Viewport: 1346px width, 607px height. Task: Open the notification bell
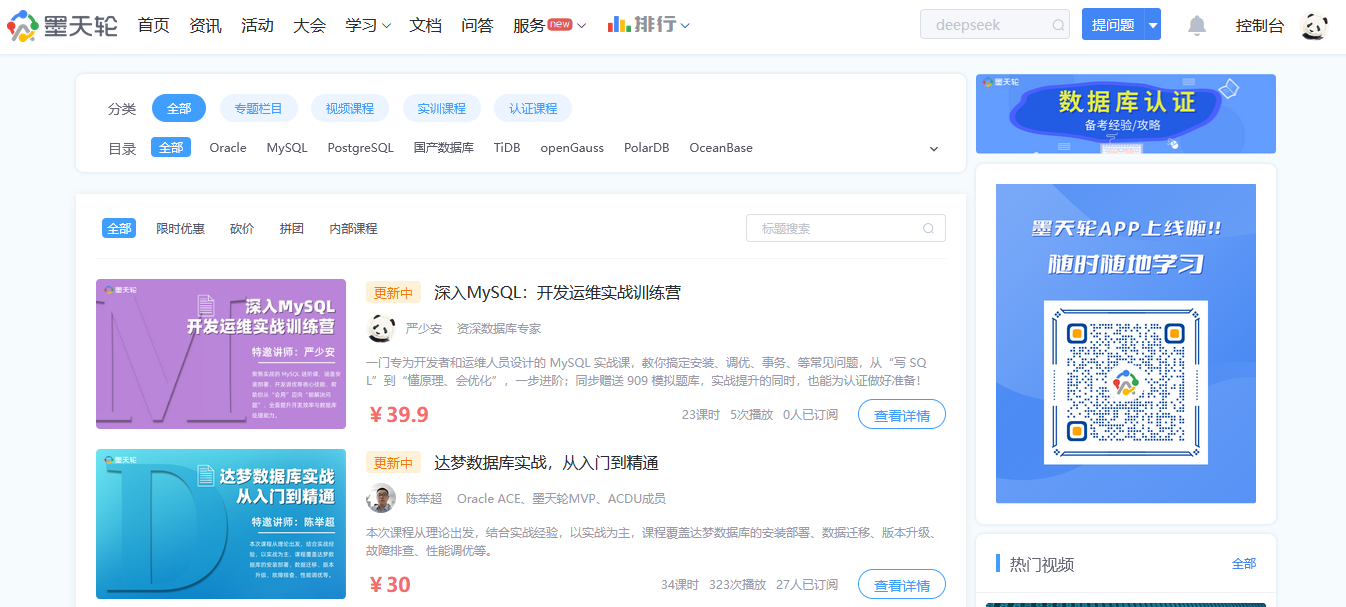point(1197,25)
